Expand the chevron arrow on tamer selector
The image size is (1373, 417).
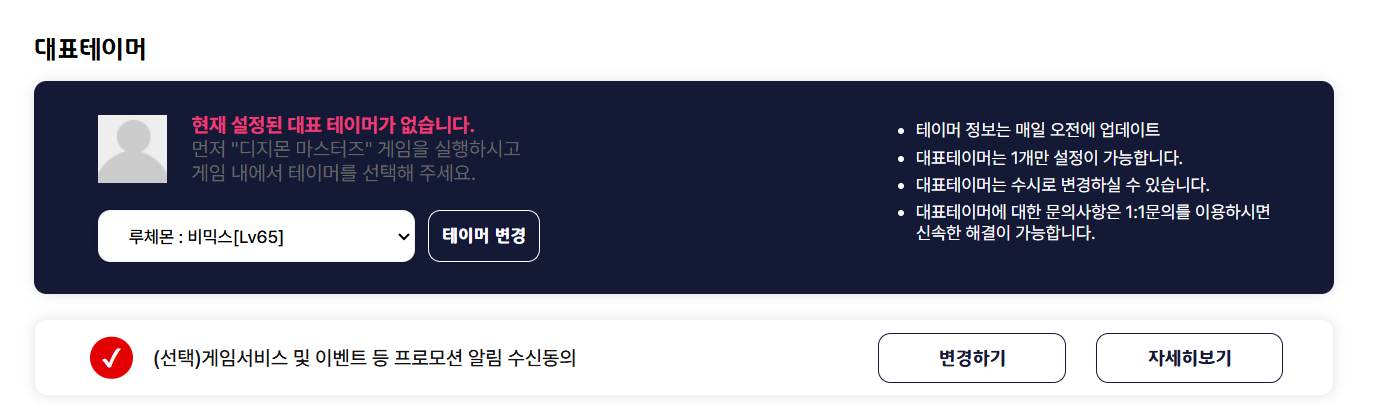404,236
